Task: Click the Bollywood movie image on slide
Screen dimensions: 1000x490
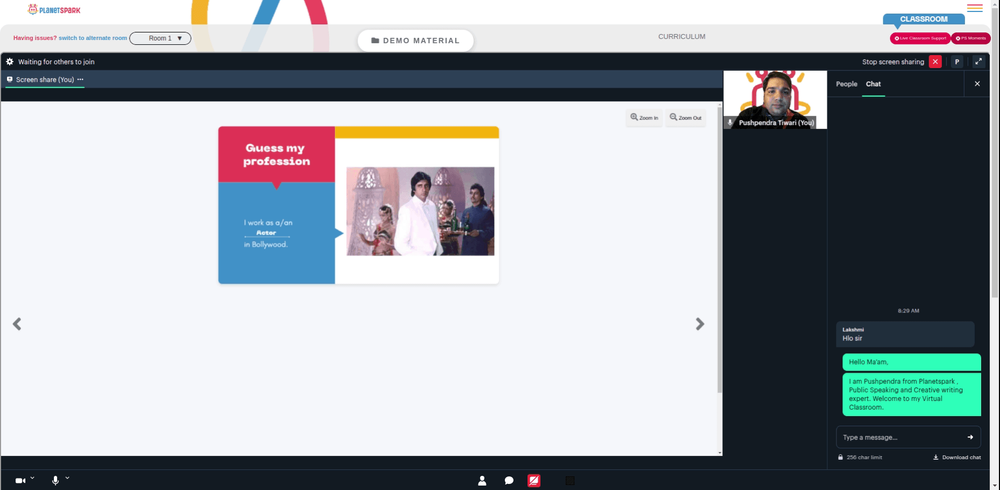Action: (x=420, y=211)
